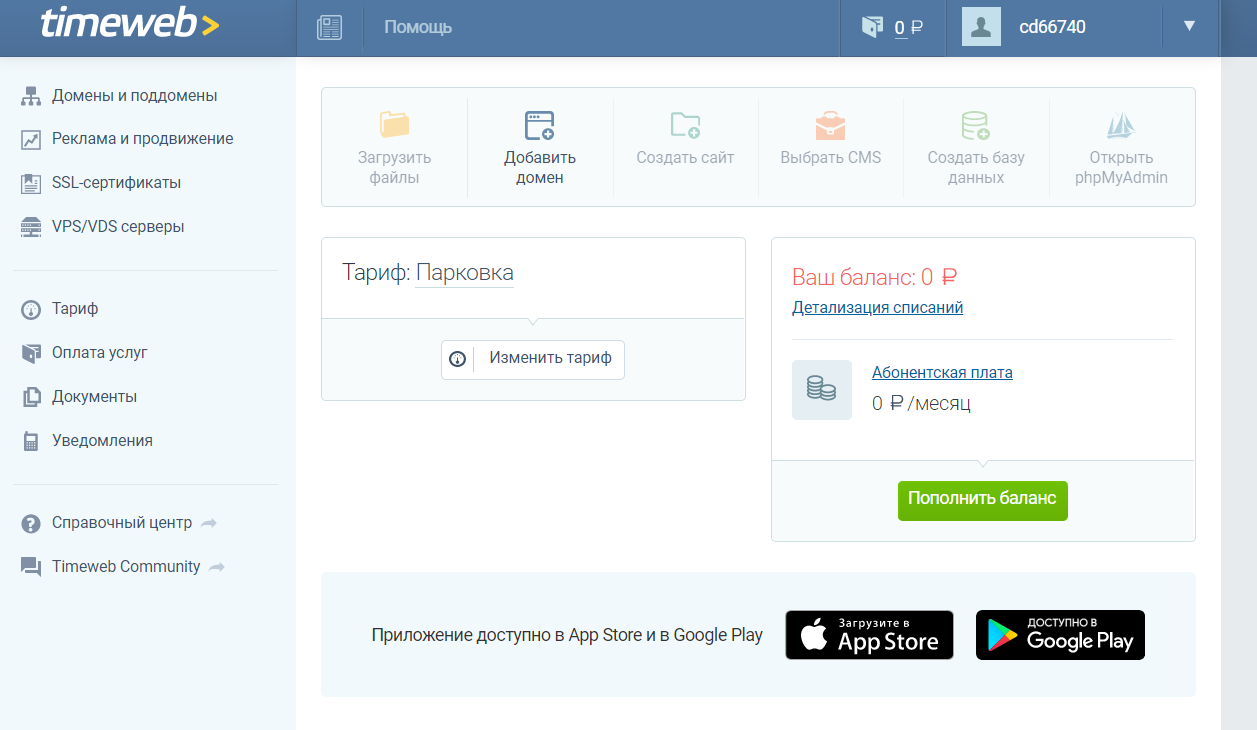Click Изменить тариф button

click(533, 359)
